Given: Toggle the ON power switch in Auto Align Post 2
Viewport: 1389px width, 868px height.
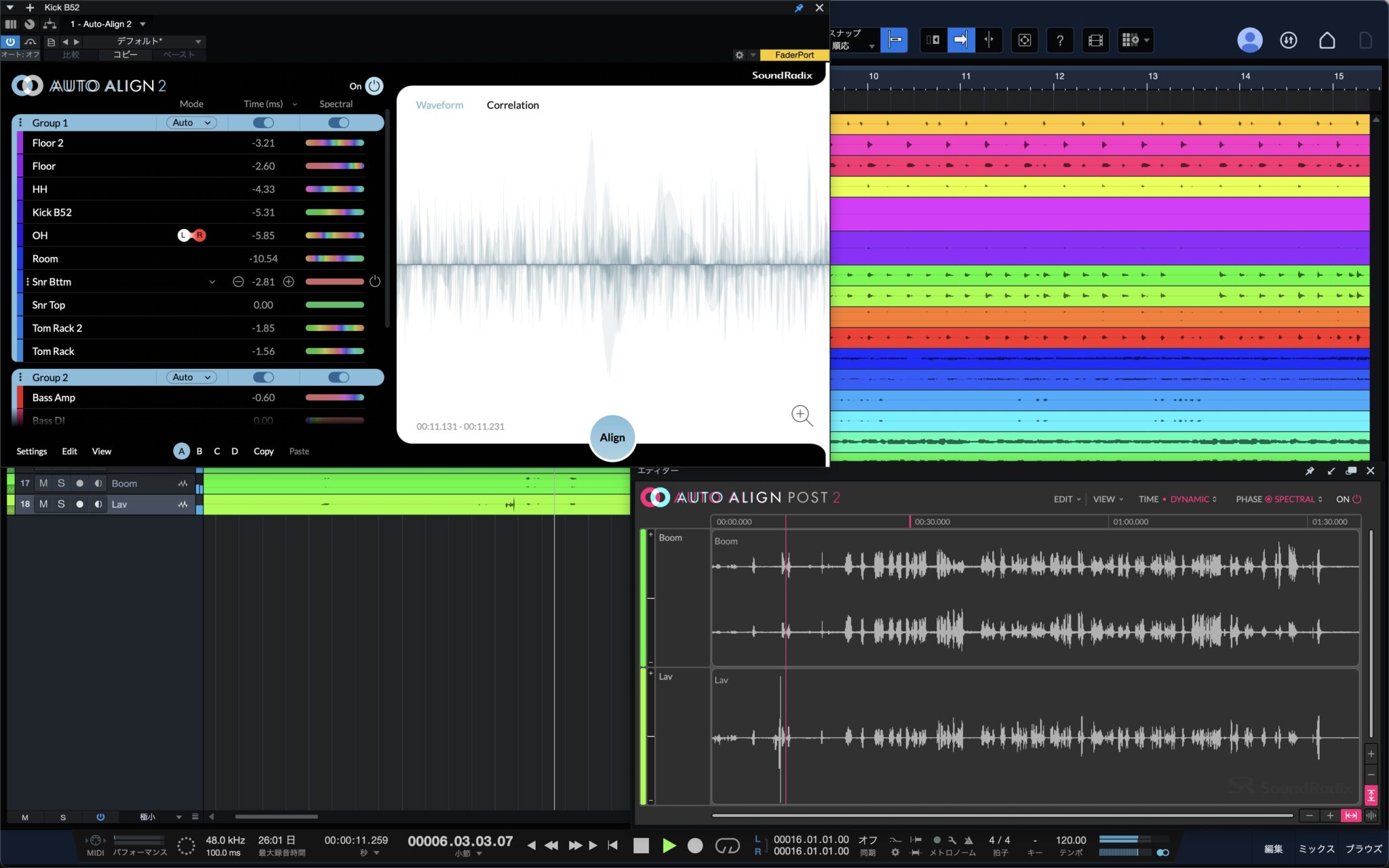Looking at the screenshot, I should click(1357, 499).
